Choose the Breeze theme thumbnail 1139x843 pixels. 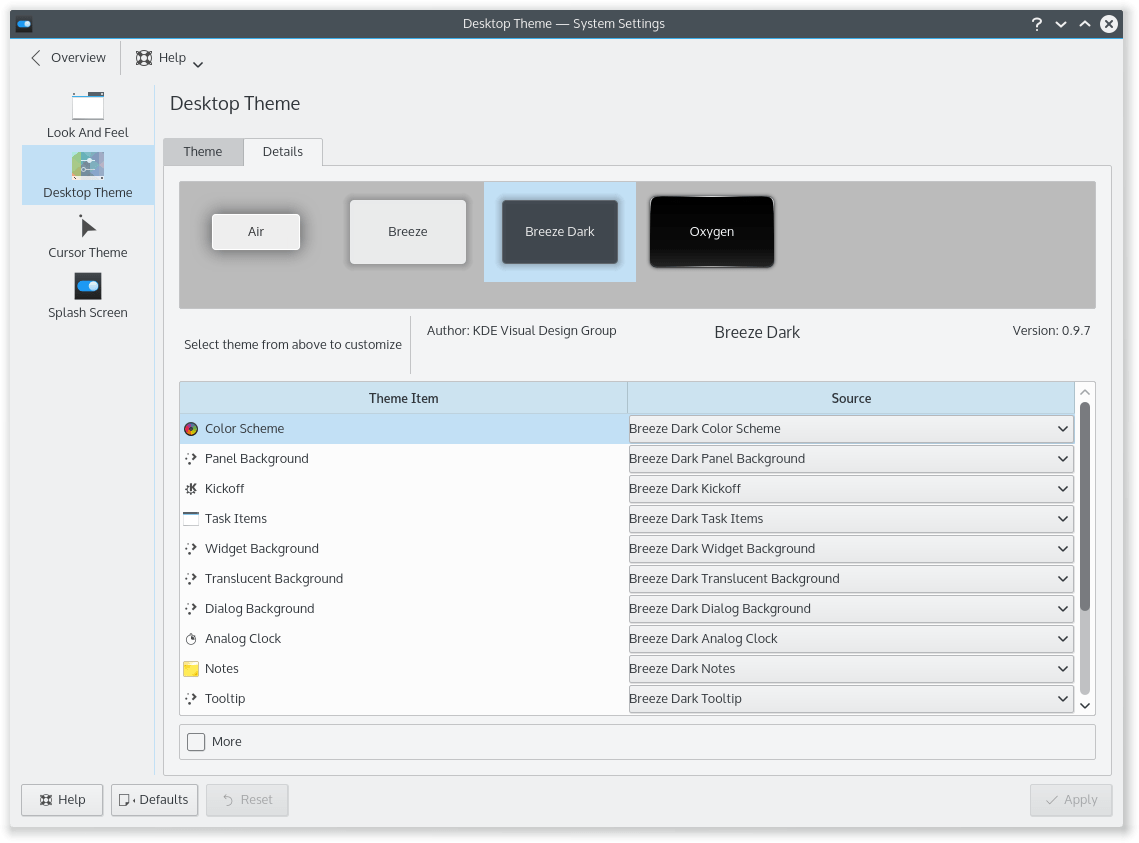tap(408, 232)
